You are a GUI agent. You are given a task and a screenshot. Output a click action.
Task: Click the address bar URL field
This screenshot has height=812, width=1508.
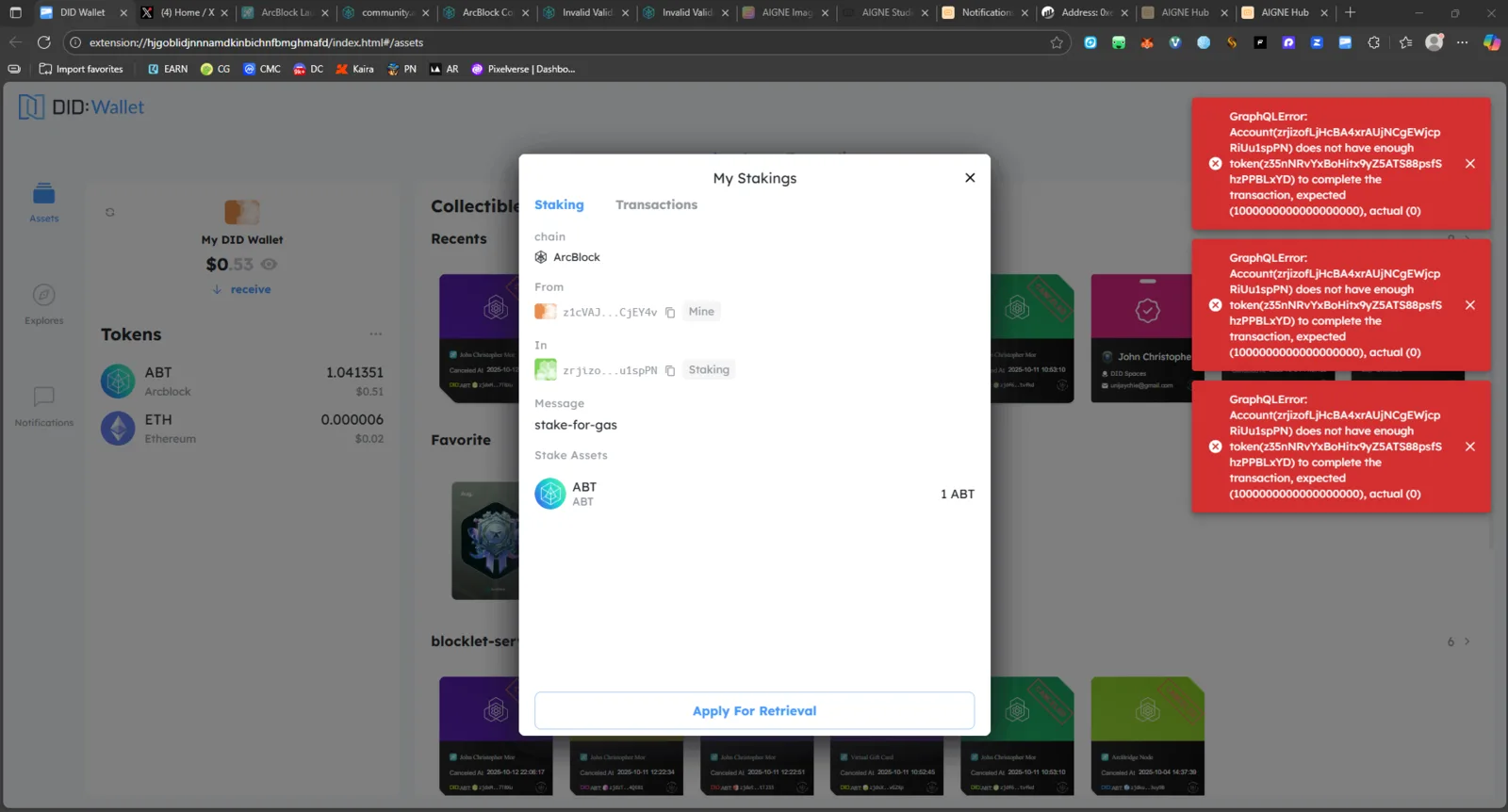[x=565, y=42]
